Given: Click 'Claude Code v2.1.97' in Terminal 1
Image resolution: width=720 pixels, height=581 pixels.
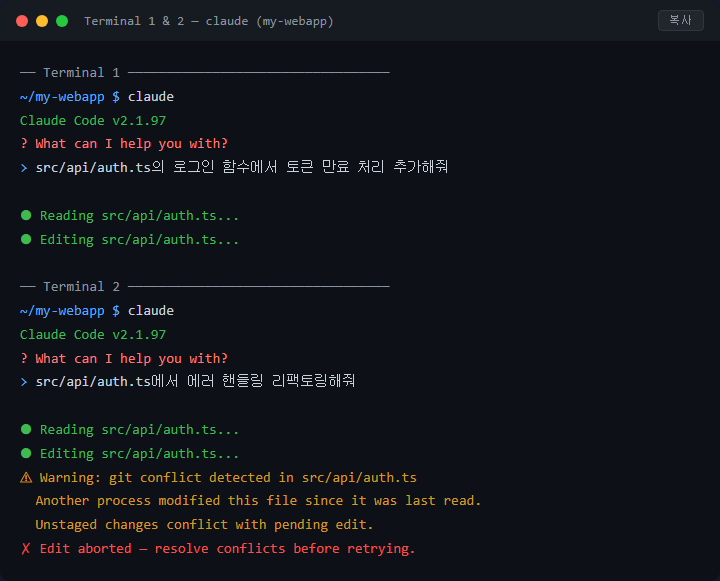Looking at the screenshot, I should tap(93, 120).
